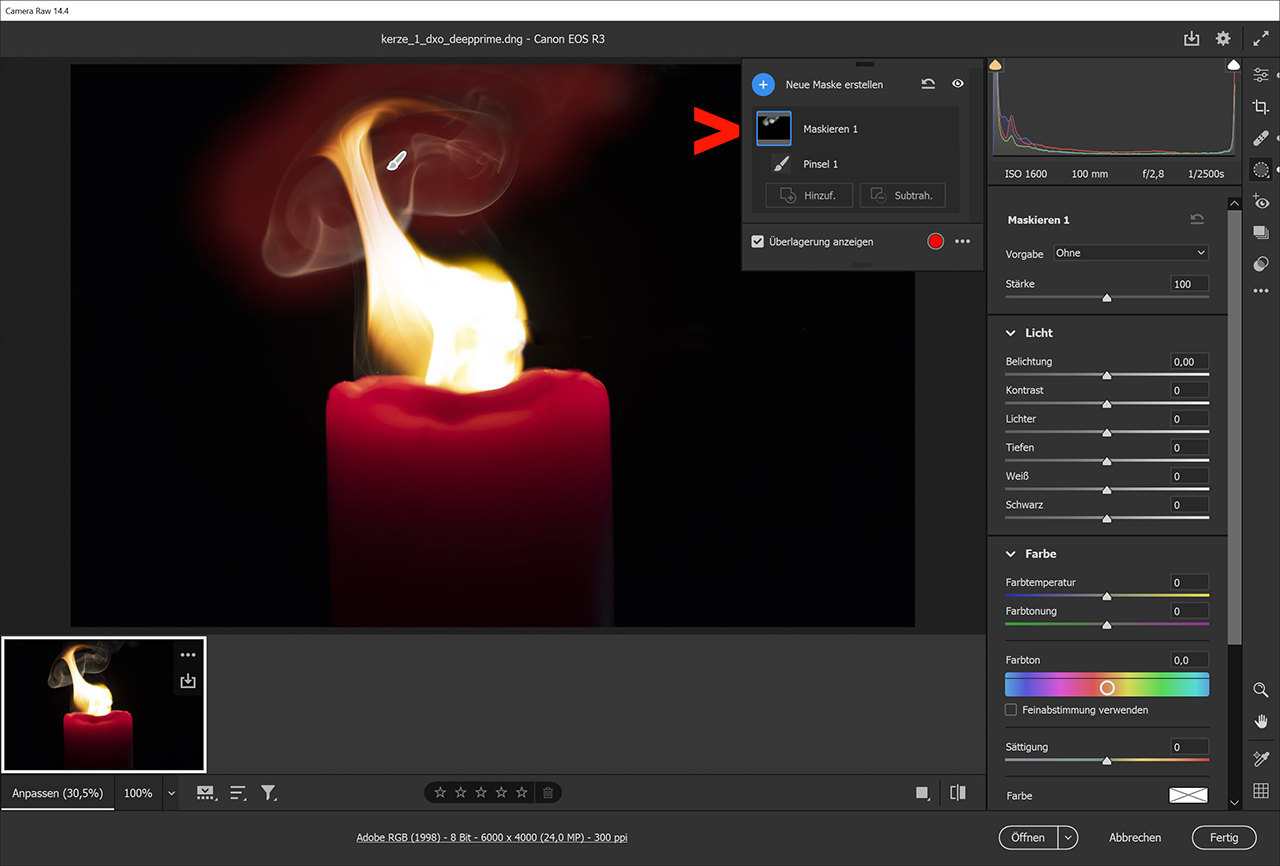Click Abbrechen to cancel

[1135, 838]
